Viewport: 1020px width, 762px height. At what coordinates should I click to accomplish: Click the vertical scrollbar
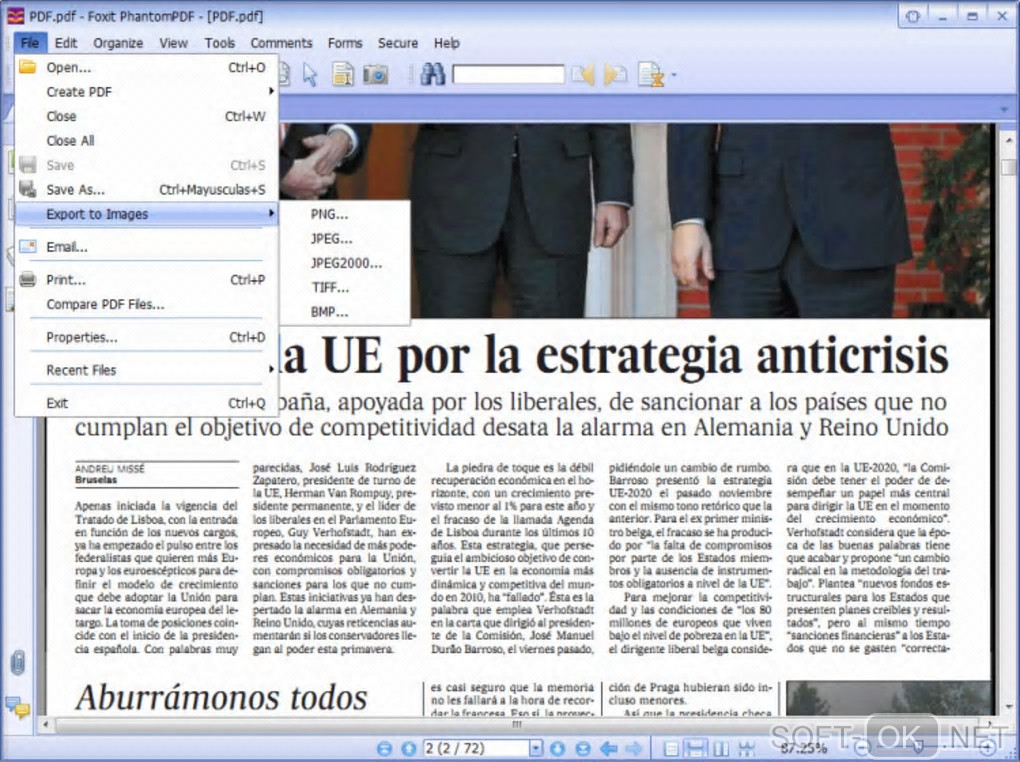point(1008,423)
